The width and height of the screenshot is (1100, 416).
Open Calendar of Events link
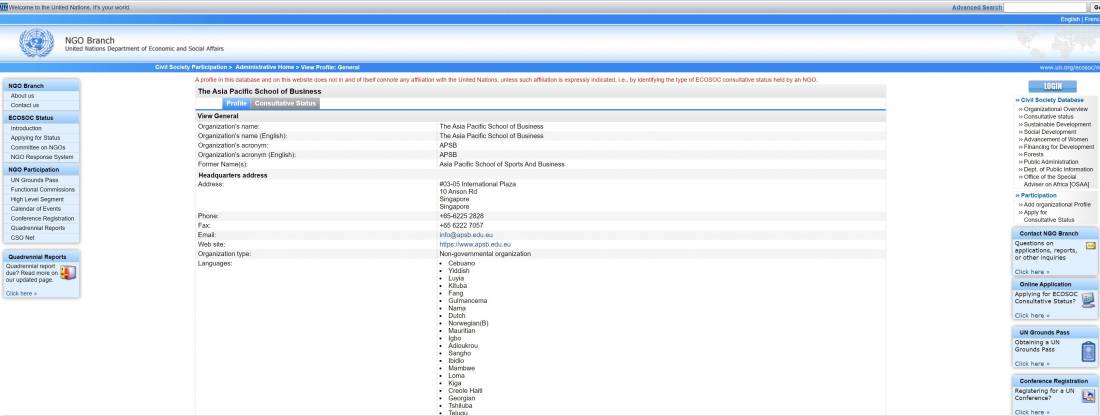coord(35,208)
